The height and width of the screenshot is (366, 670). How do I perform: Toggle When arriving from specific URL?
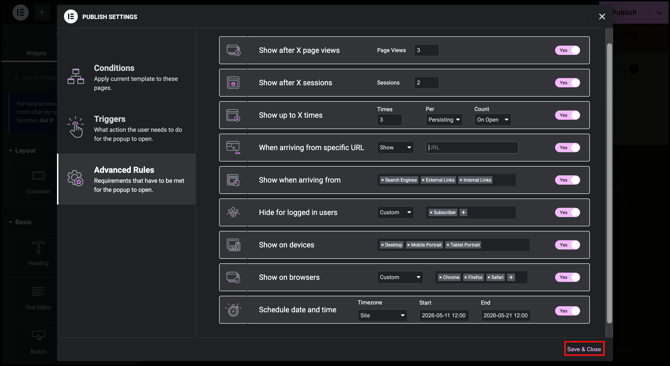coord(567,148)
